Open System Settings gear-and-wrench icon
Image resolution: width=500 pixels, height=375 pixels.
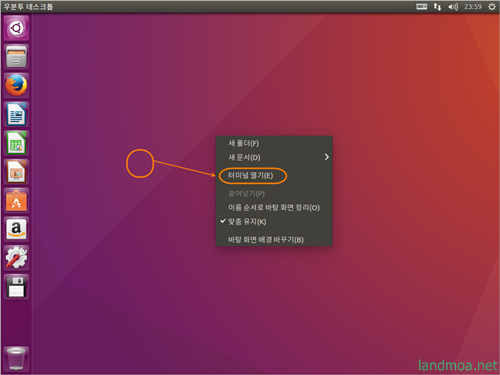[x=16, y=258]
